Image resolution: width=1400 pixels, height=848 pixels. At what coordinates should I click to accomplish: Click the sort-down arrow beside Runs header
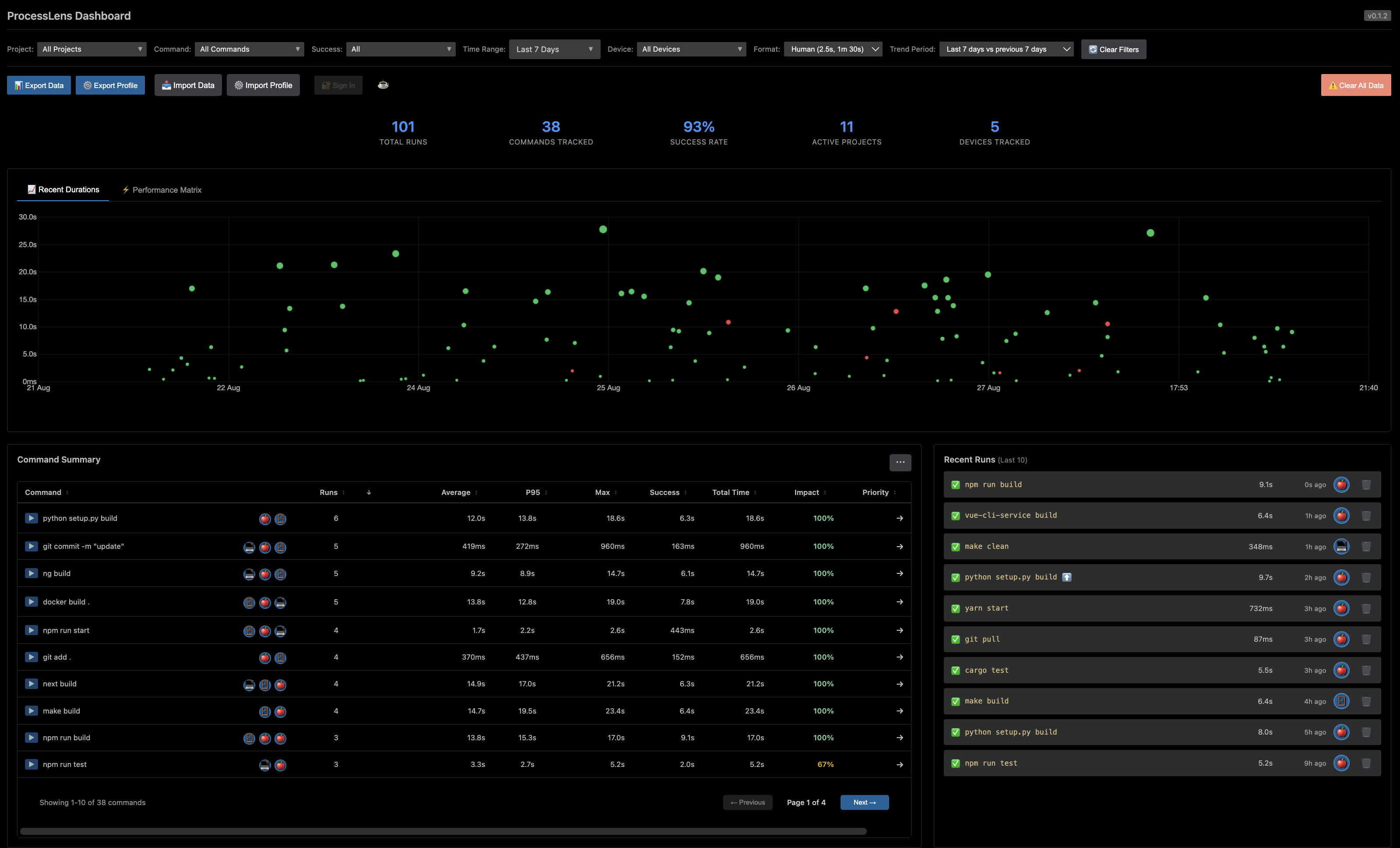pyautogui.click(x=369, y=492)
